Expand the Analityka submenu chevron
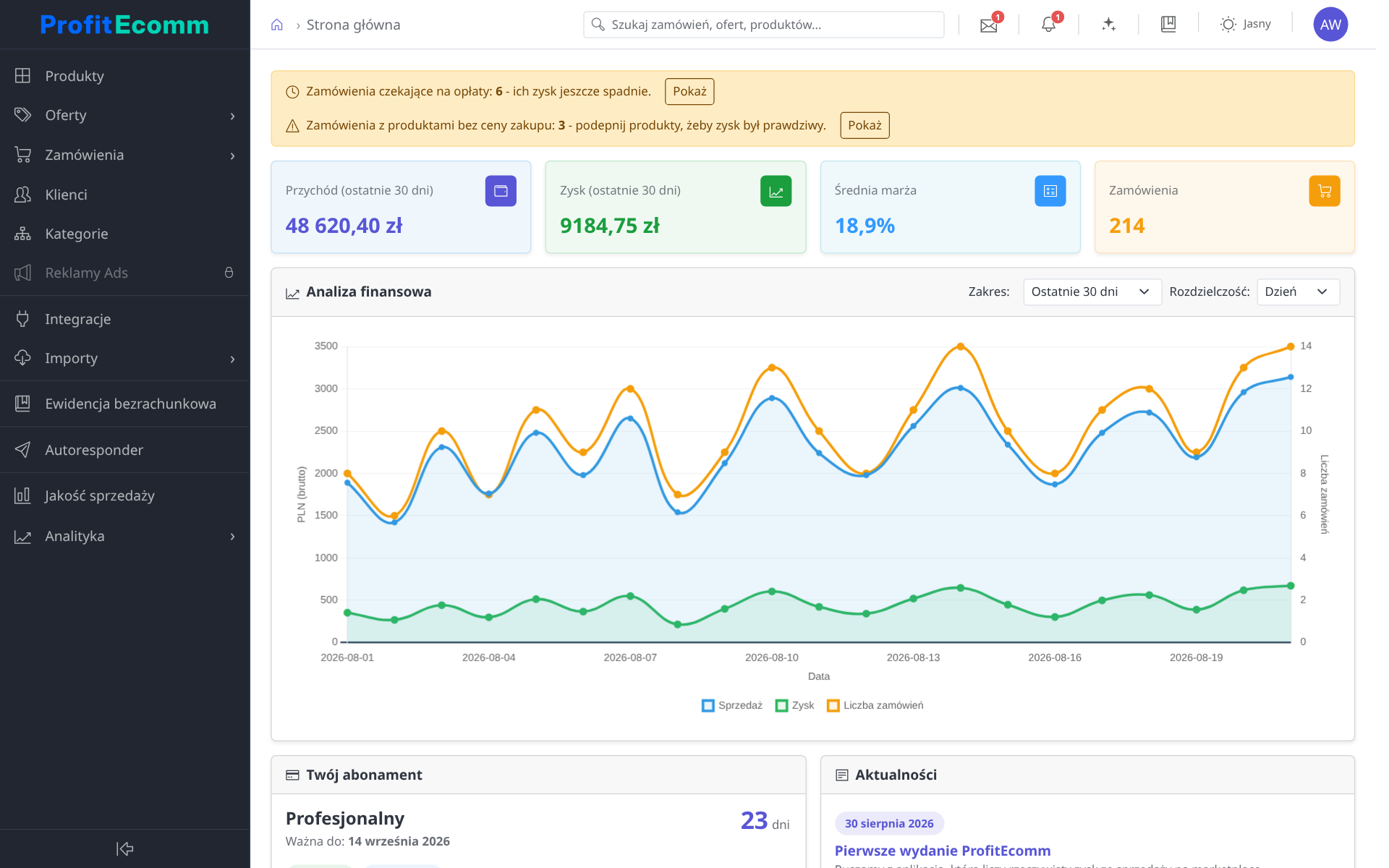This screenshot has height=868, width=1389. pyautogui.click(x=232, y=537)
